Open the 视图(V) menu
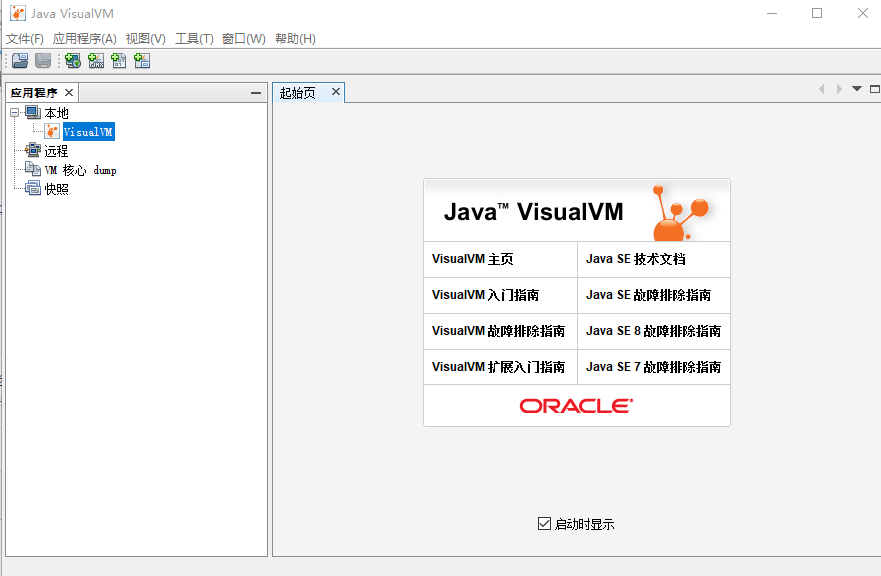This screenshot has width=881, height=576. [x=146, y=39]
